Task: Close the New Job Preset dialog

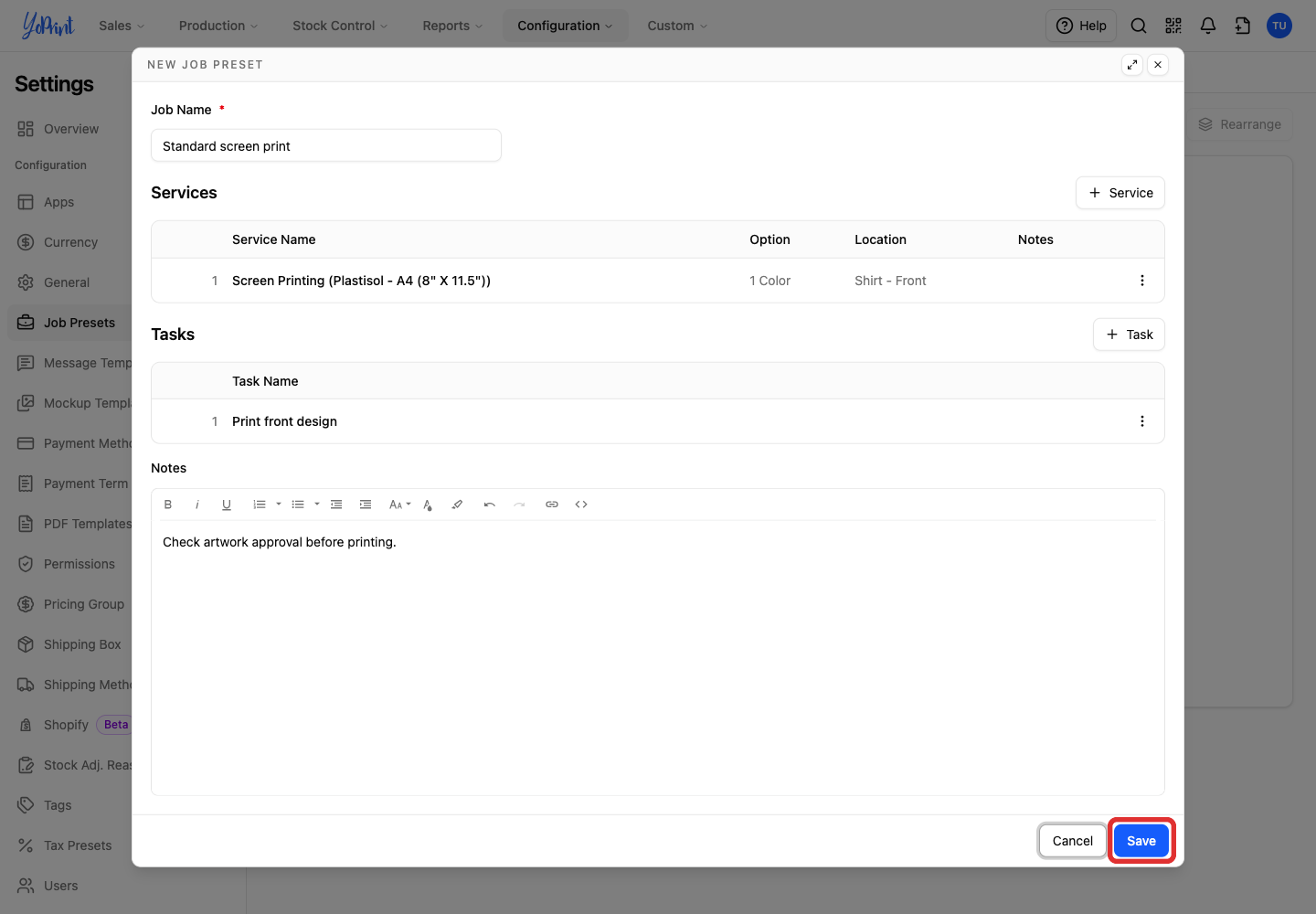Action: point(1158,65)
